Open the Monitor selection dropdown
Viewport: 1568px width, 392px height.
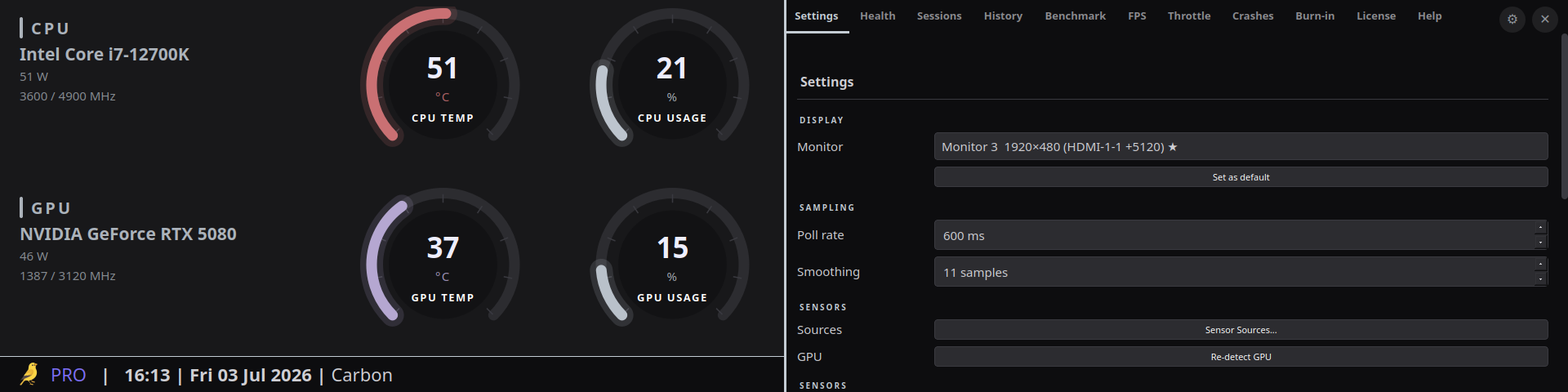tap(1241, 146)
